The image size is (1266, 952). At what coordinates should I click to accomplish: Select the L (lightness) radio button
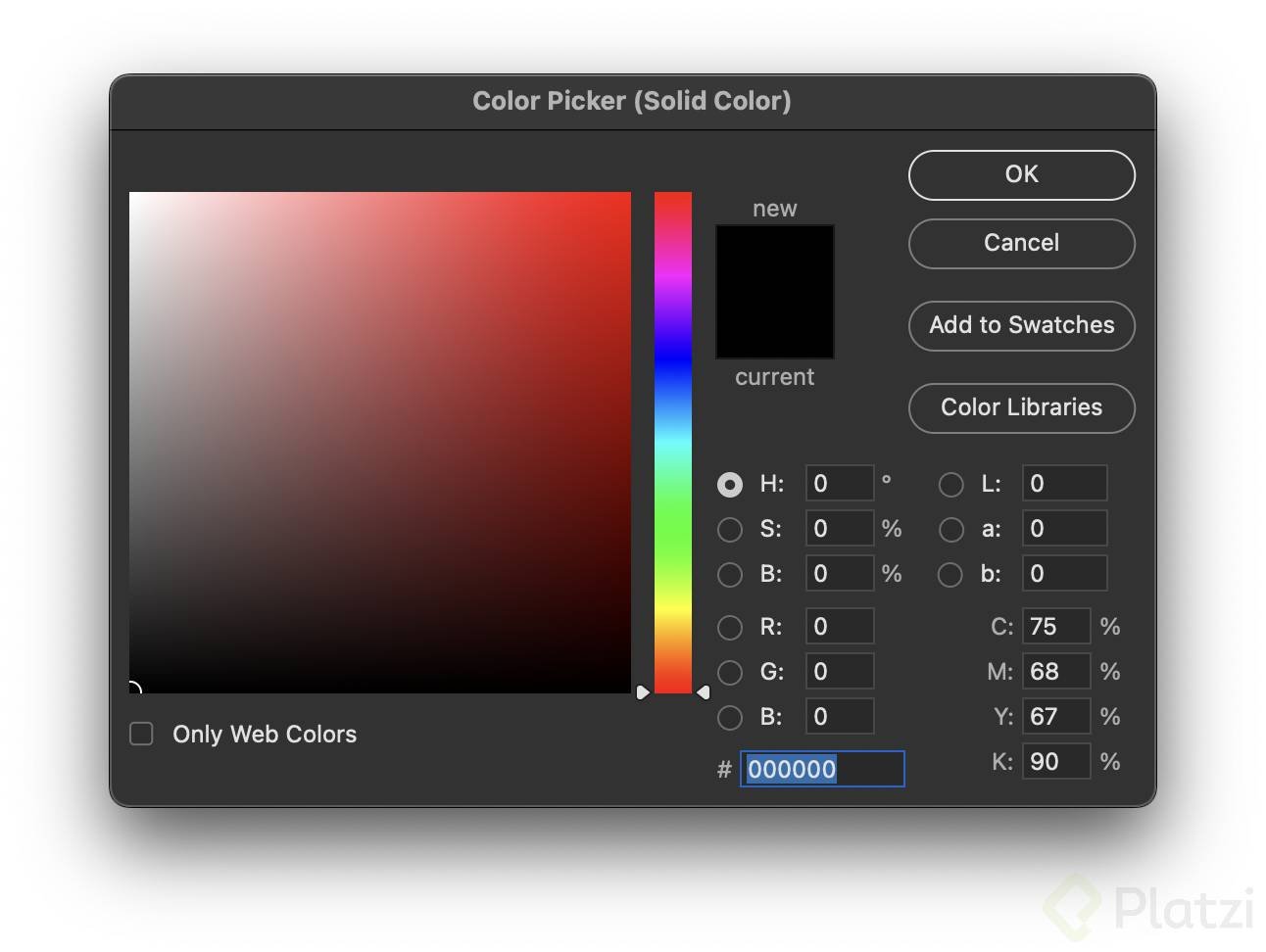tap(950, 485)
